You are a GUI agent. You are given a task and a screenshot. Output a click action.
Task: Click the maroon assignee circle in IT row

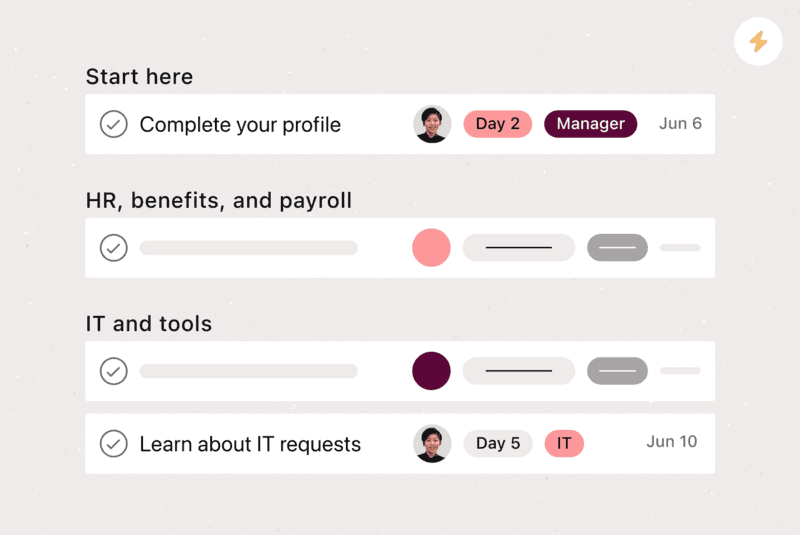[x=431, y=371]
